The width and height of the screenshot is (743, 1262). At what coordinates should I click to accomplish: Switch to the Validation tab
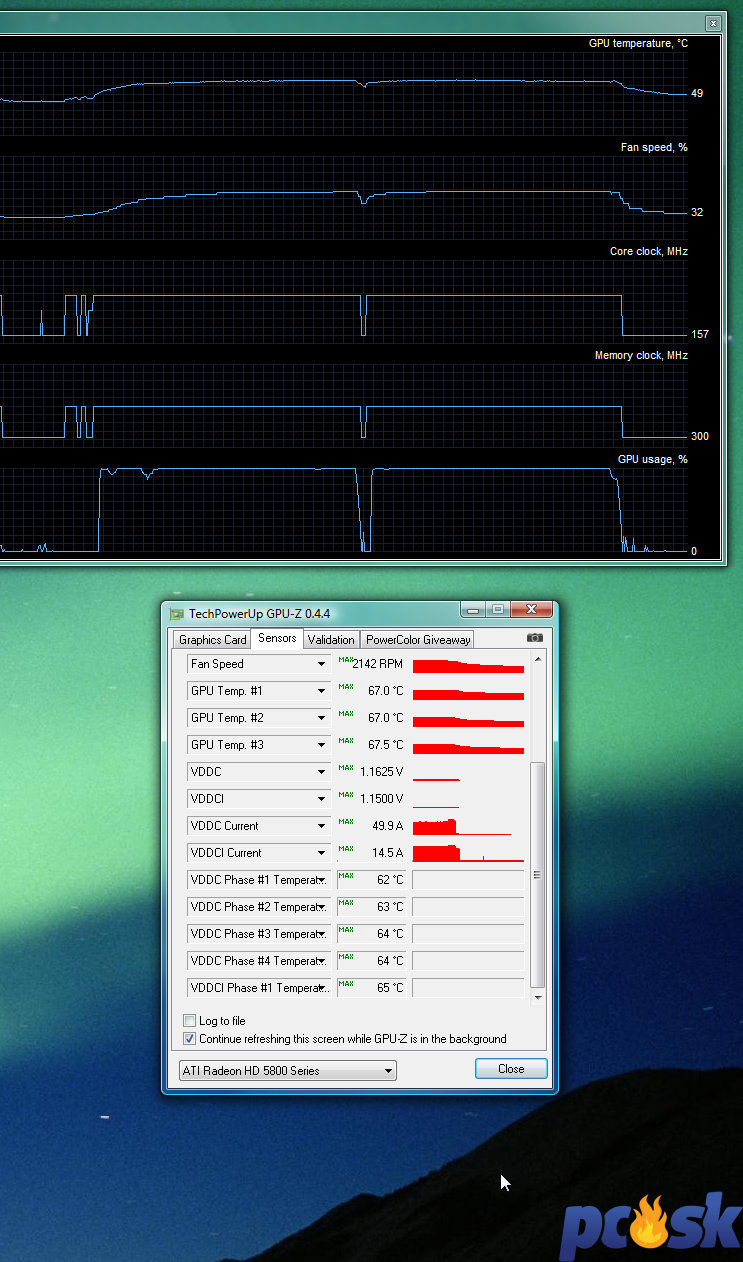pyautogui.click(x=331, y=640)
